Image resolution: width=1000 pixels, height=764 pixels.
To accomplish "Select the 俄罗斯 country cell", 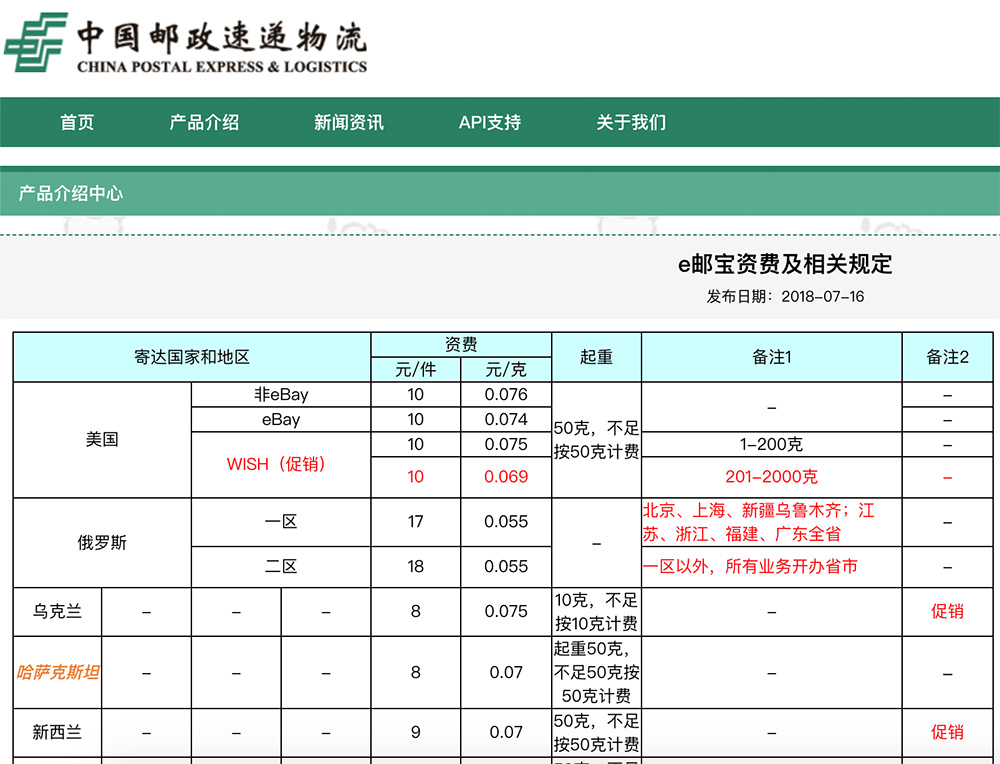I will (x=102, y=543).
